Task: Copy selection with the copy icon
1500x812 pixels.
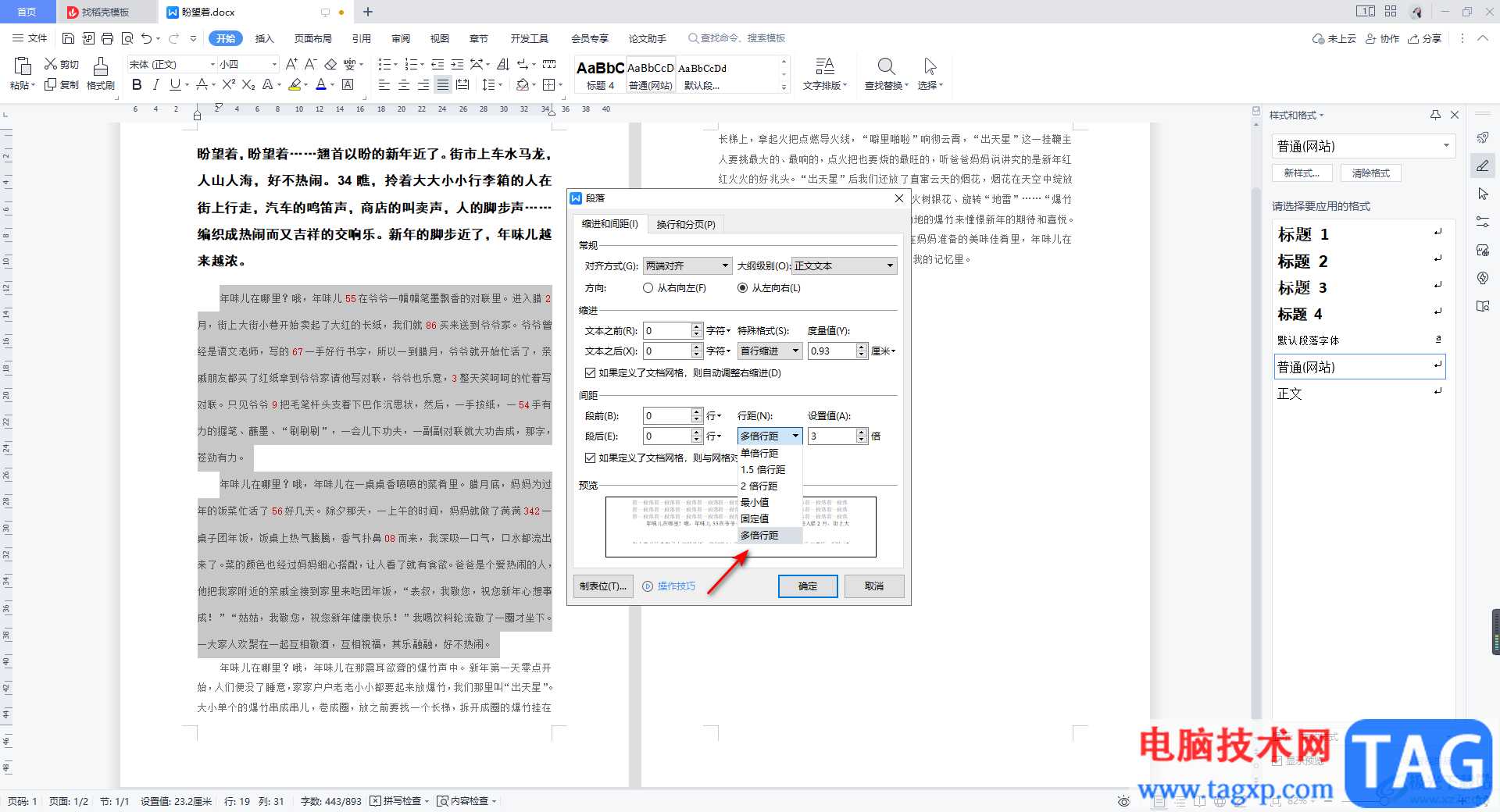Action: 61,84
